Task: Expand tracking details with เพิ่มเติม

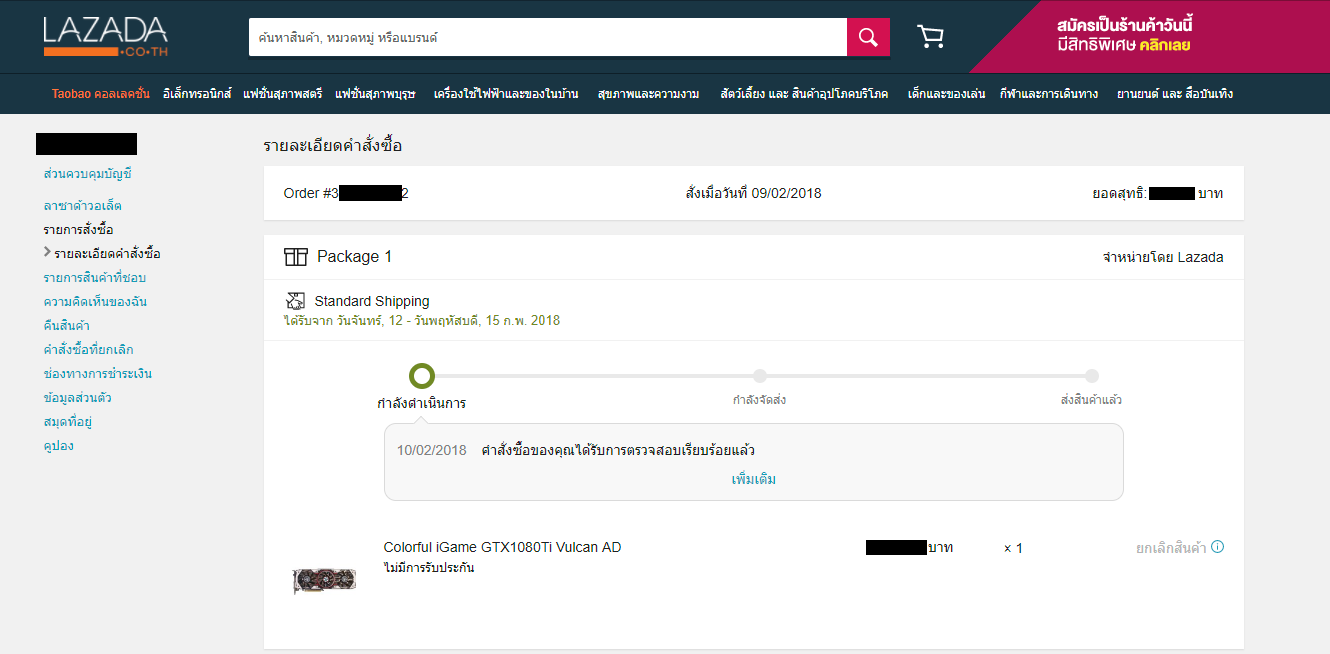Action: [754, 479]
